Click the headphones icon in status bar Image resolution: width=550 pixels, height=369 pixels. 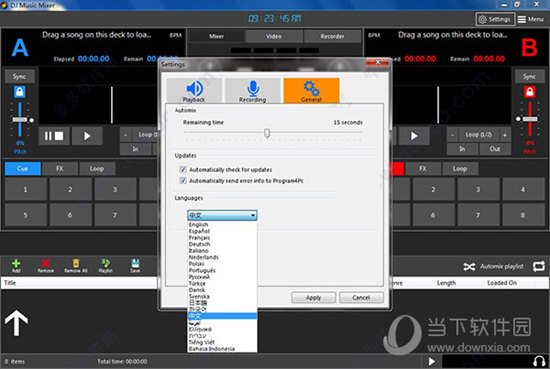click(539, 361)
